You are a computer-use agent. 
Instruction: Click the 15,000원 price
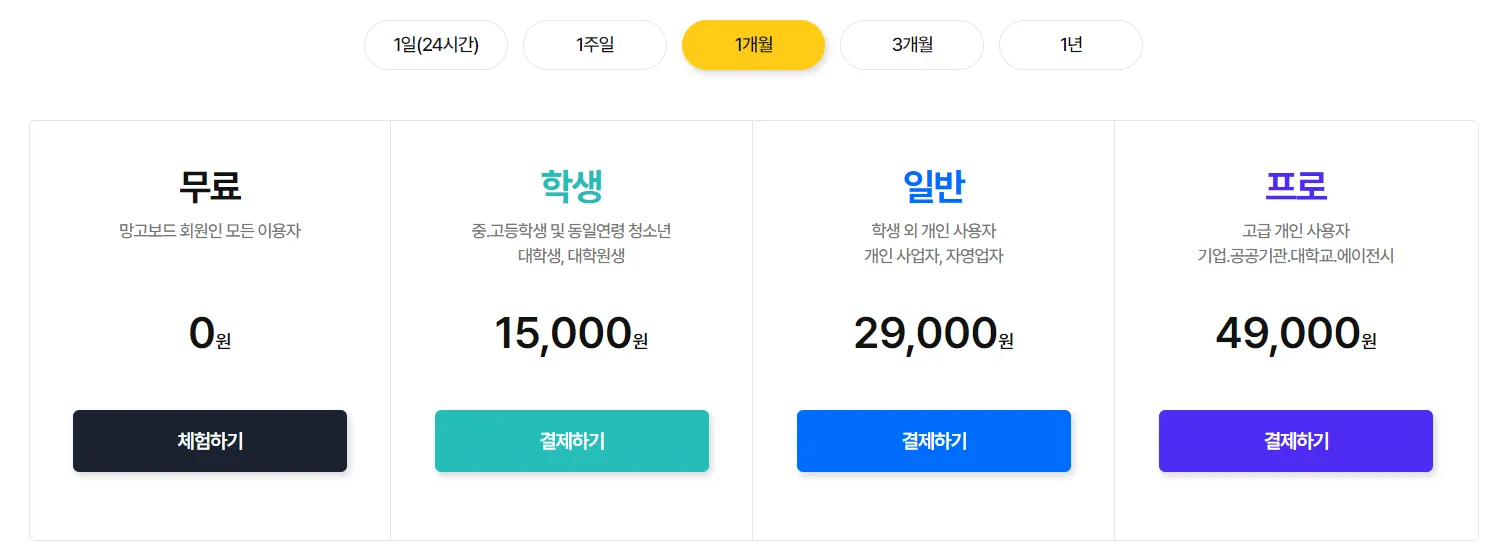point(572,333)
